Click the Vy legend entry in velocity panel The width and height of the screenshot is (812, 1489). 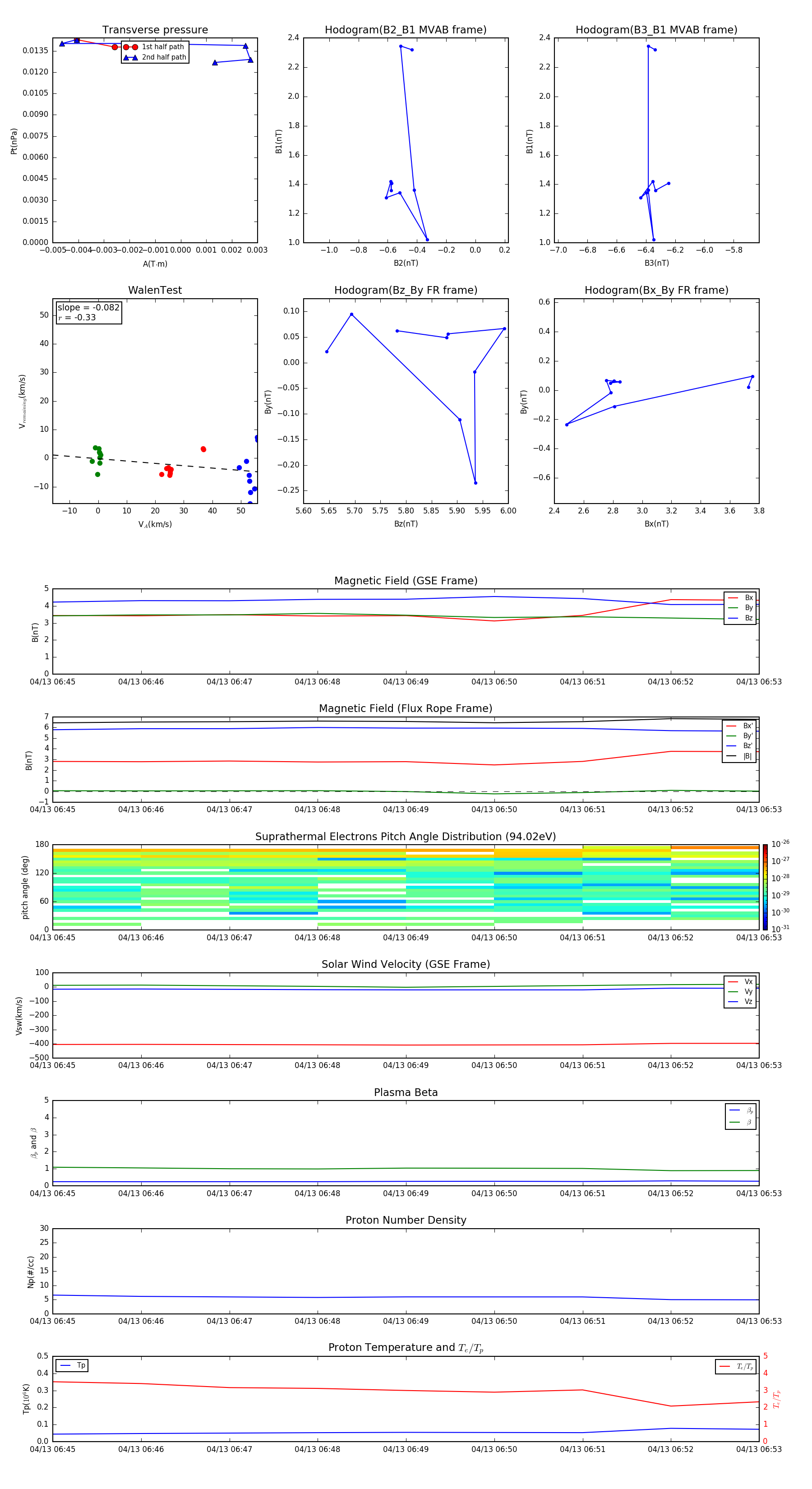pos(740,991)
